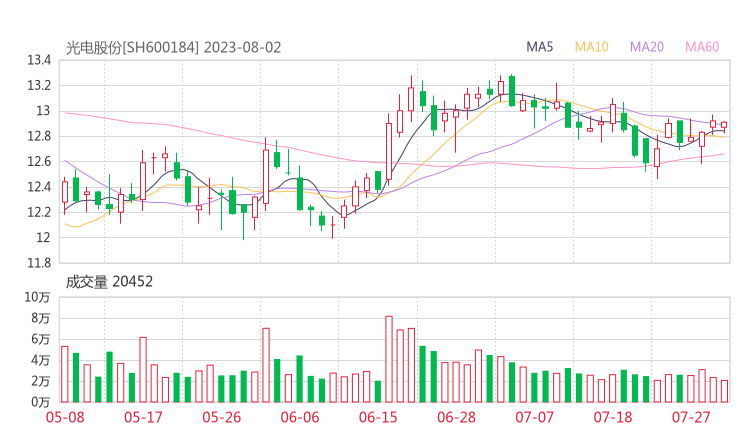Viewport: 740px width, 440px height.
Task: Click the 13.2 price axis label
Action: click(39, 86)
